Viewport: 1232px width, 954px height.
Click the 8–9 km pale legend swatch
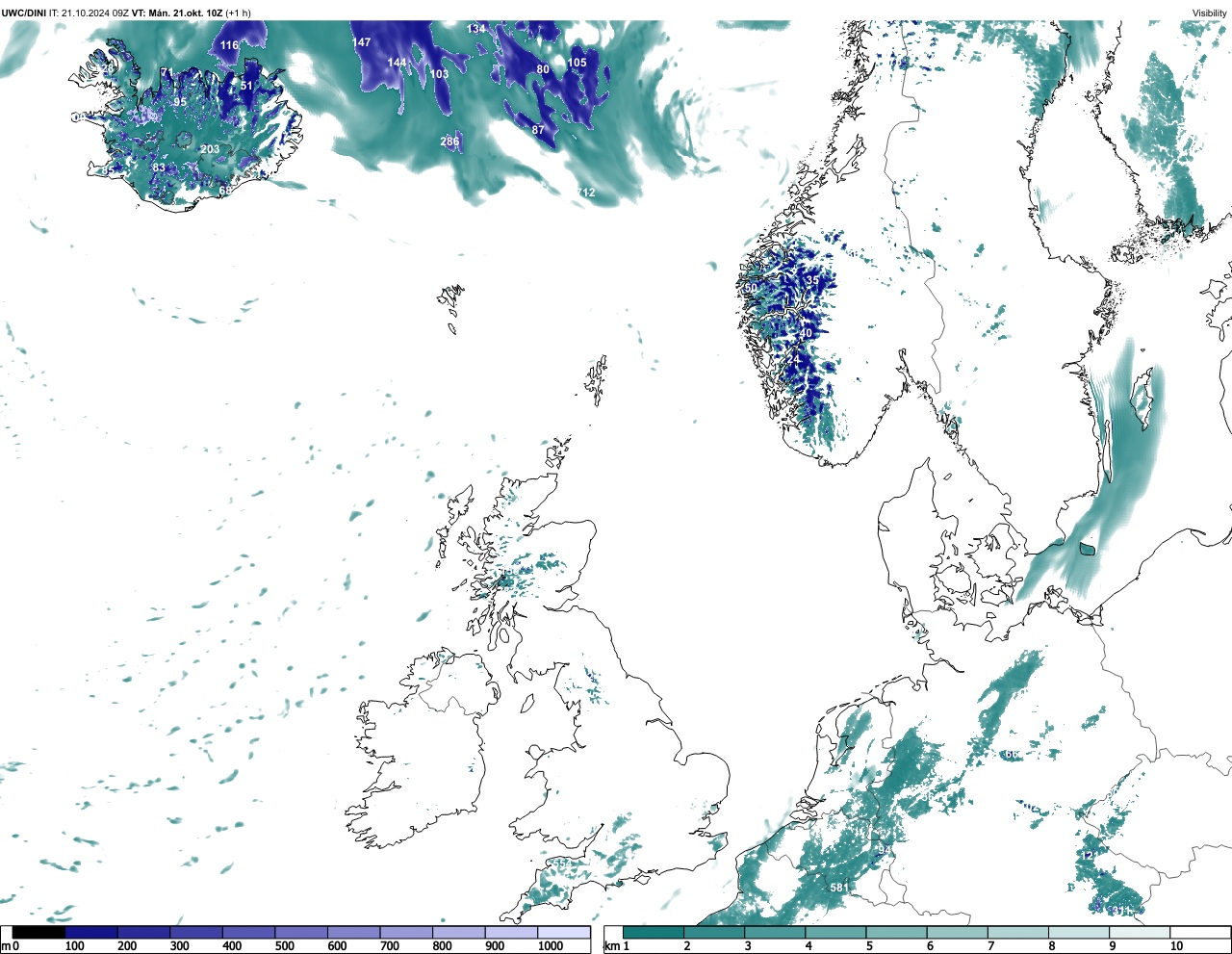(1078, 932)
